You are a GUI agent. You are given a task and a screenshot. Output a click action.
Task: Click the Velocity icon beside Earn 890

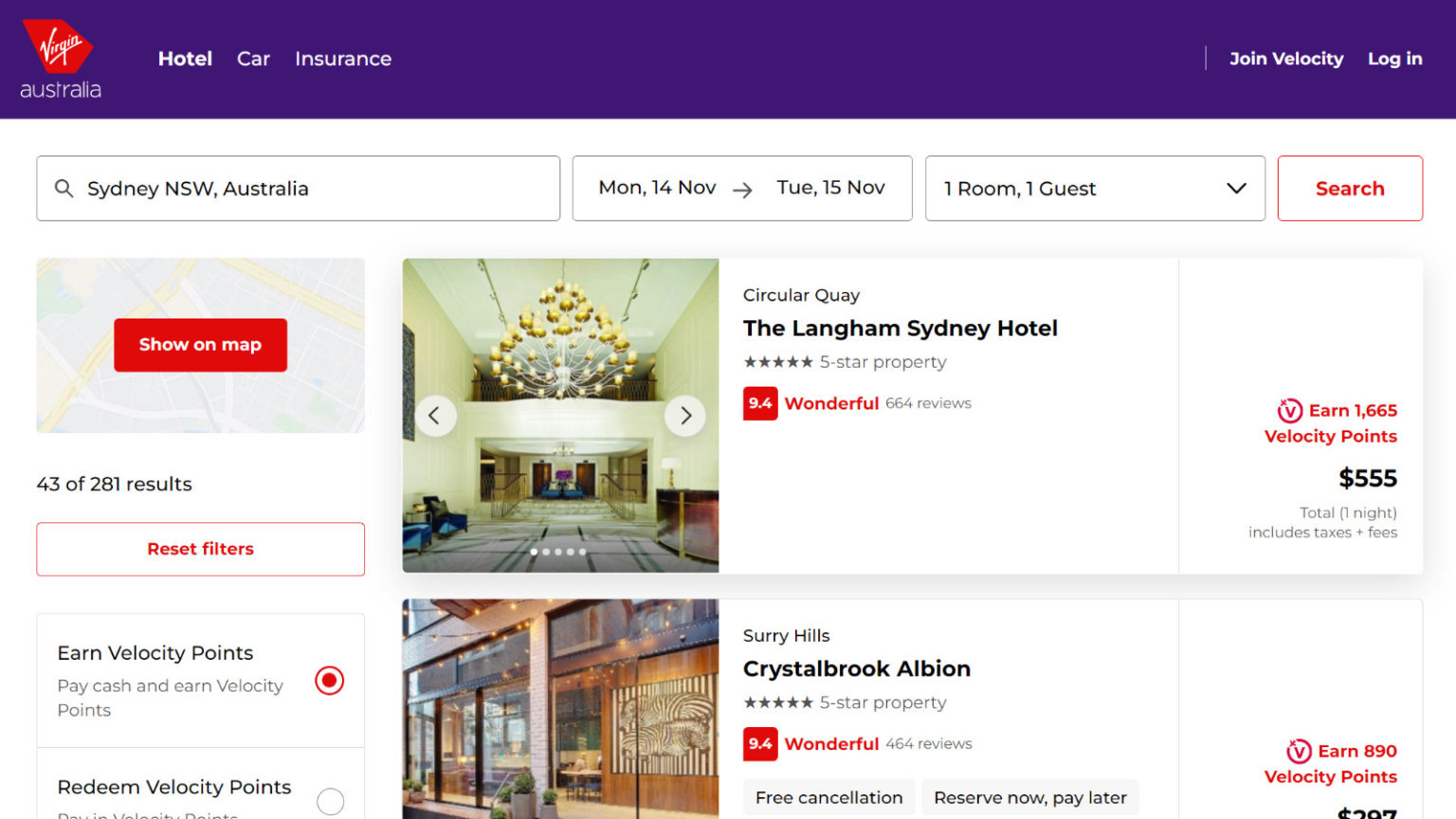point(1301,751)
